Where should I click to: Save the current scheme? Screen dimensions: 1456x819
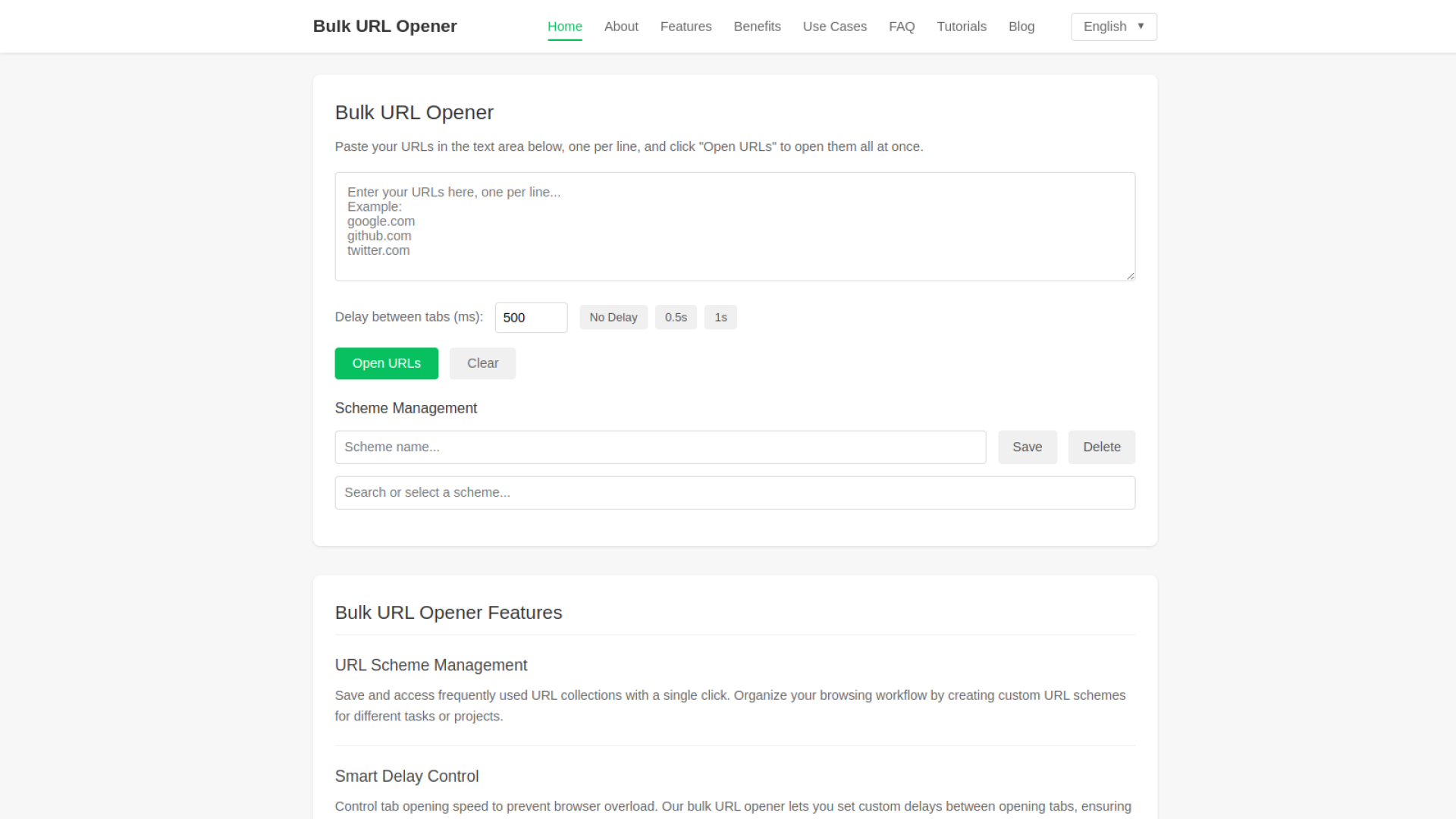[1027, 447]
